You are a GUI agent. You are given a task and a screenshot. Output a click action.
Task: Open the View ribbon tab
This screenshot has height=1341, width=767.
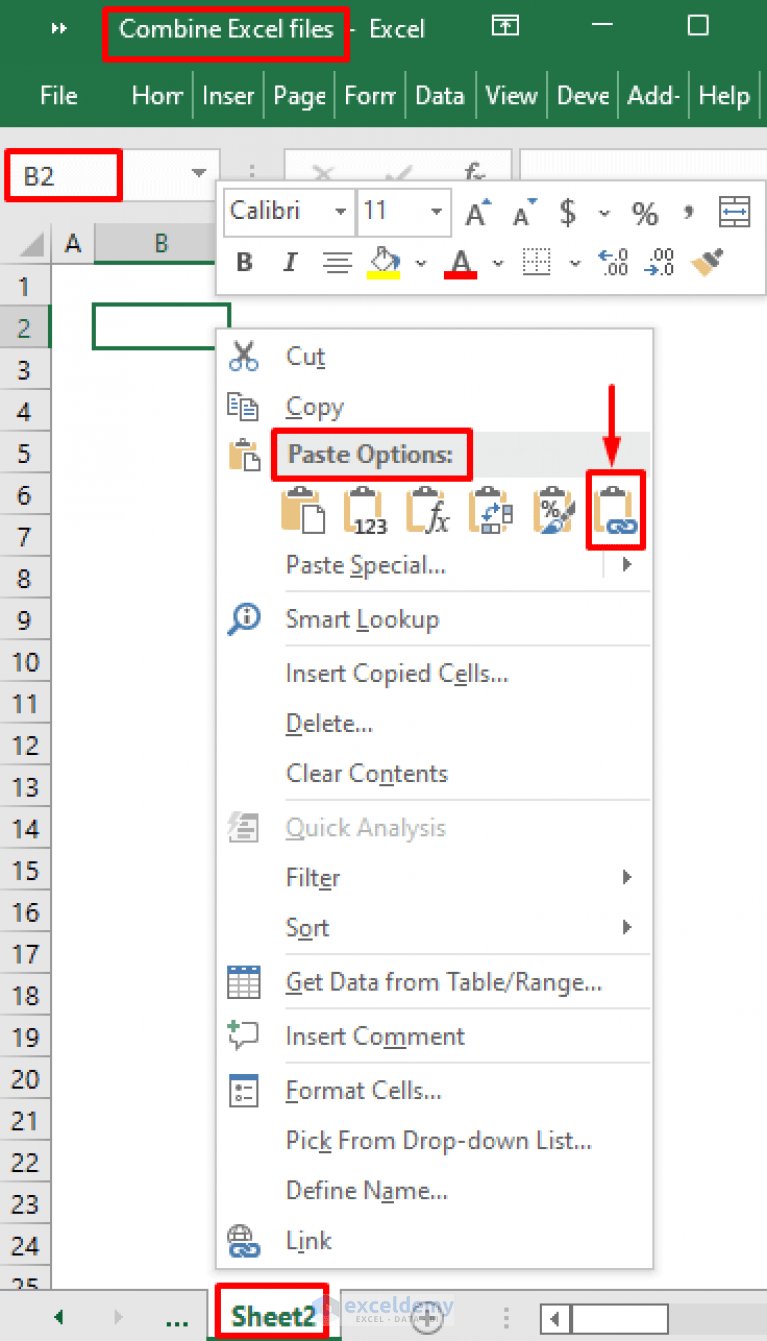[511, 96]
